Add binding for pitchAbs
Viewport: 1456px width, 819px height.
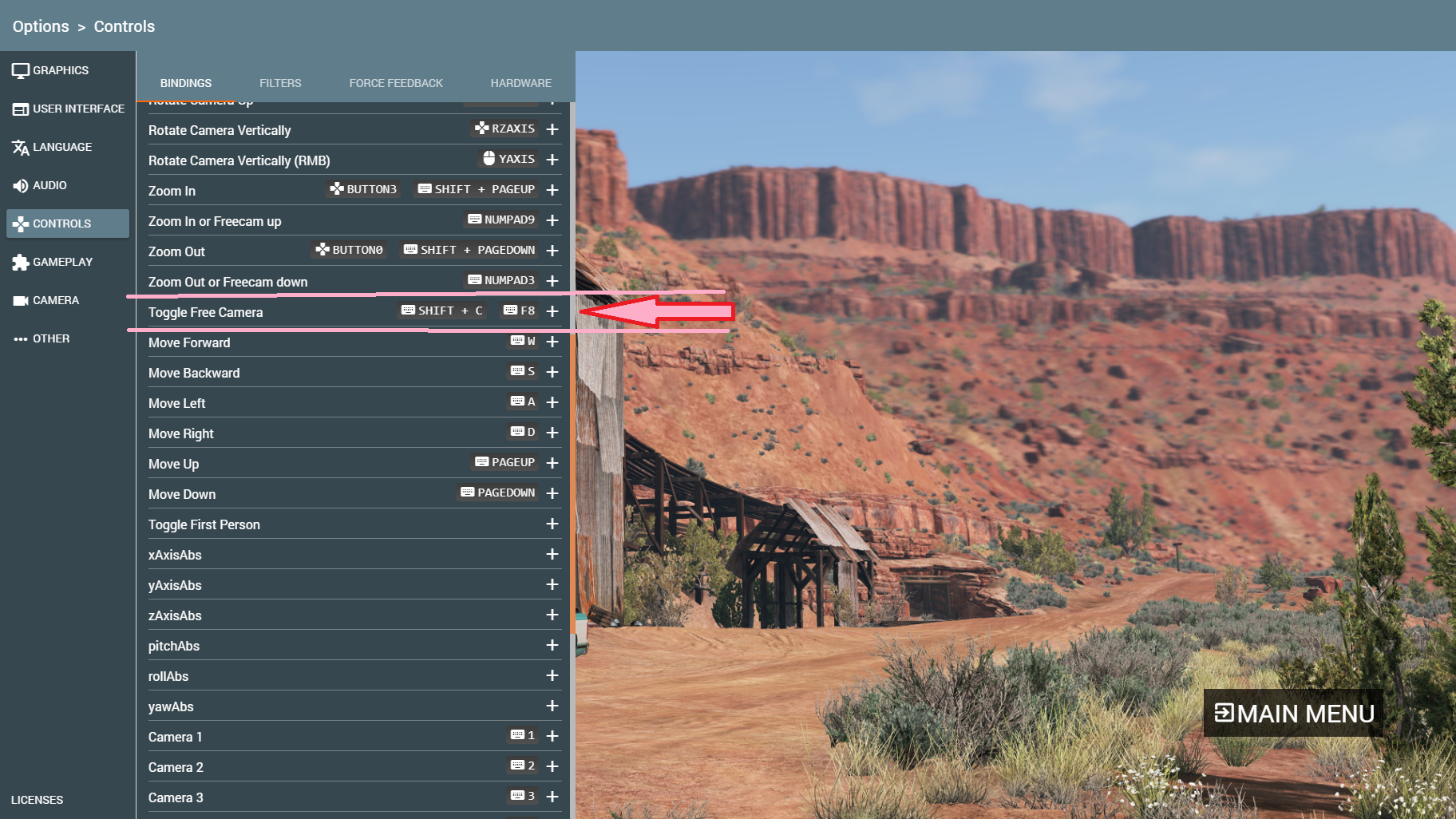click(552, 645)
